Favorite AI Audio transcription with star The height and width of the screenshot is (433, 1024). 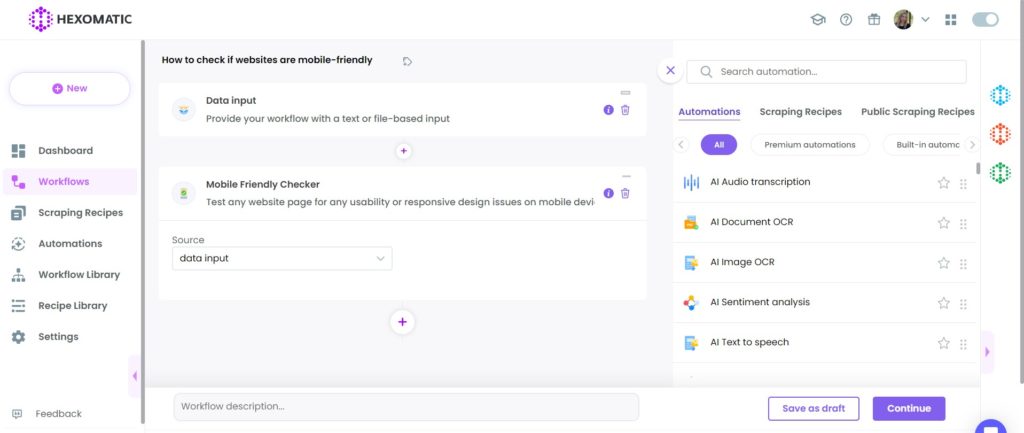(x=943, y=183)
